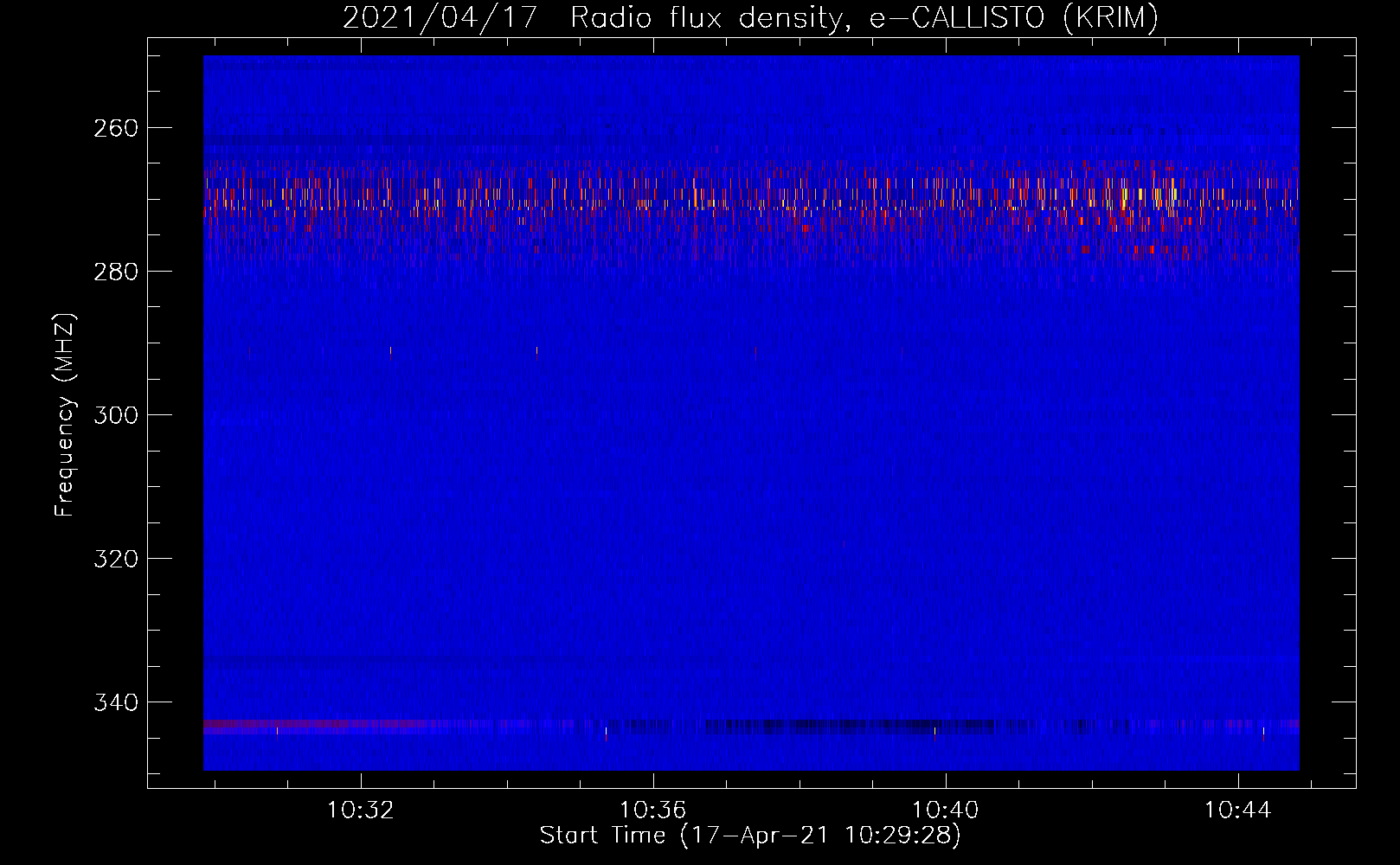The width and height of the screenshot is (1400, 865).
Task: Click the 340 frequency tick label
Action: pos(115,702)
